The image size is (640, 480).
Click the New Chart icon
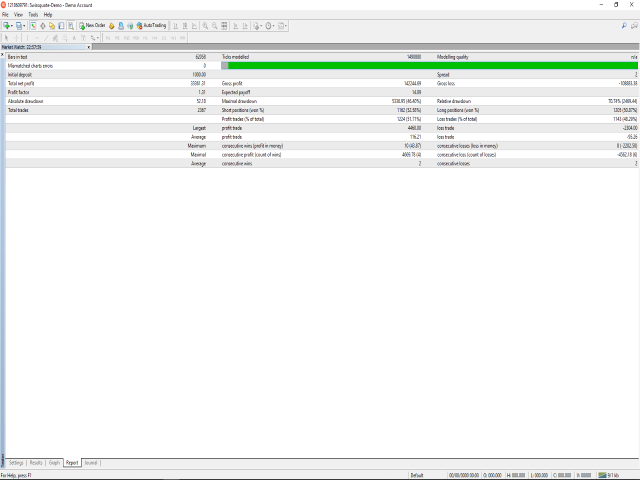coord(7,26)
